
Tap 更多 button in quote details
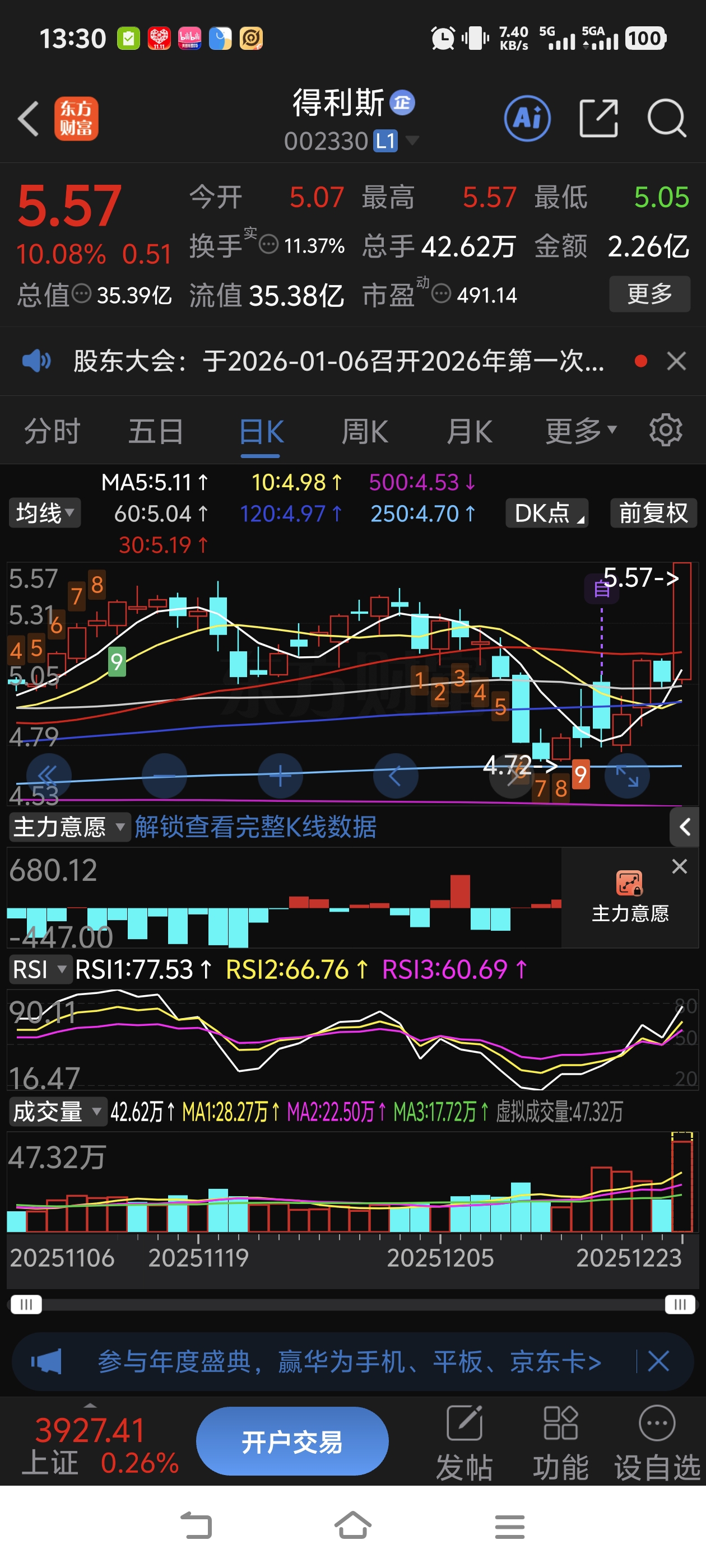[649, 294]
